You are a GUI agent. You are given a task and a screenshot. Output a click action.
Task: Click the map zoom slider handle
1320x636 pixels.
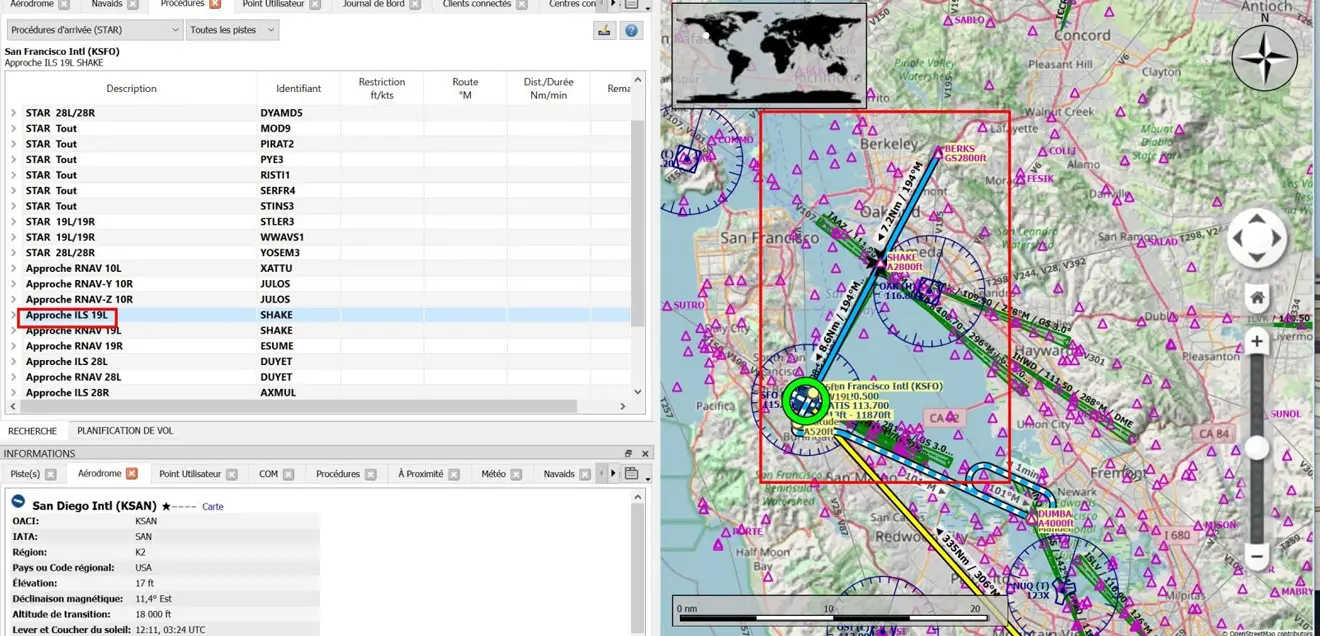[x=1257, y=448]
